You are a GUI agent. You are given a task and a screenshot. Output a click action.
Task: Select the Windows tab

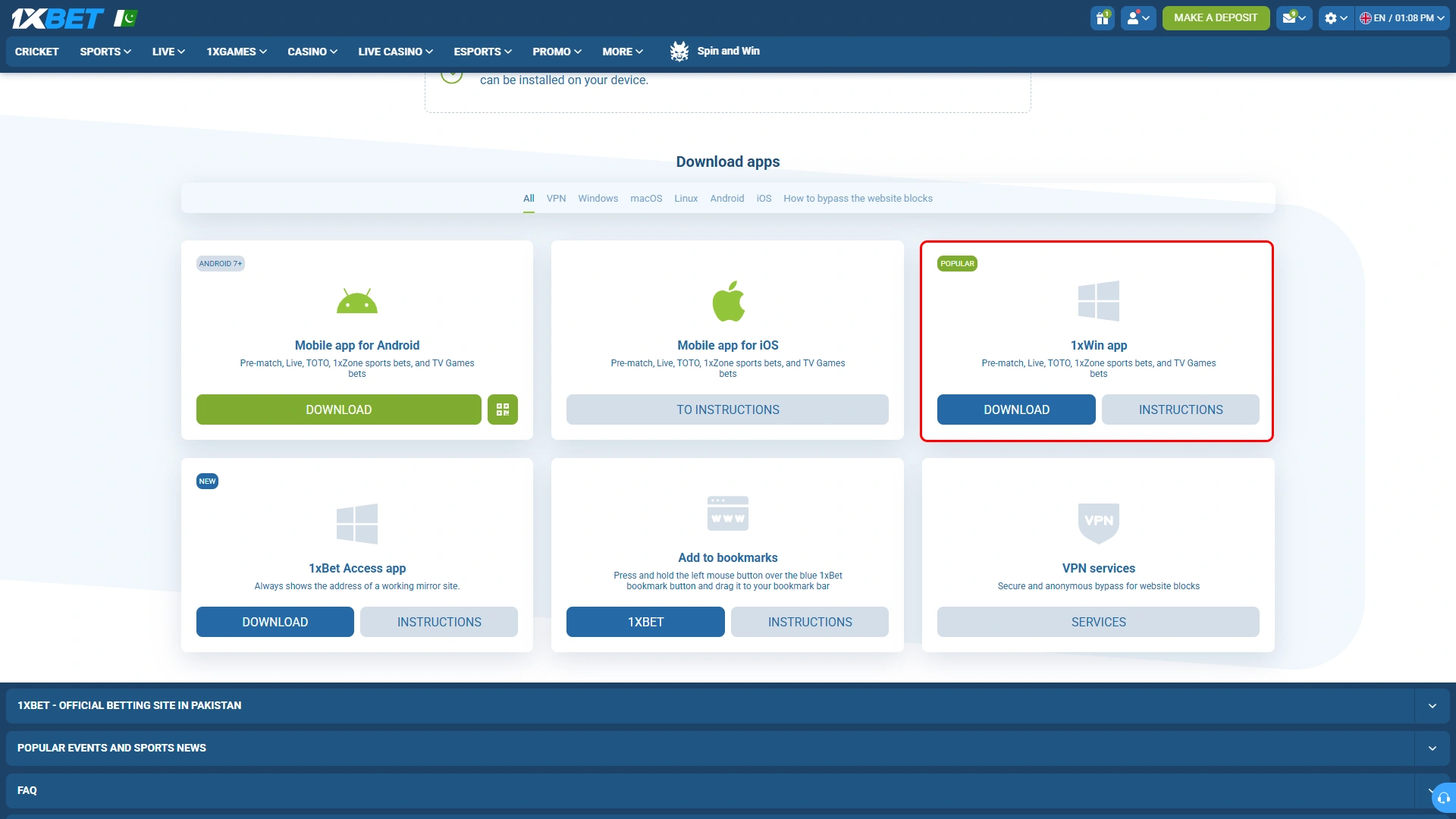coord(598,199)
